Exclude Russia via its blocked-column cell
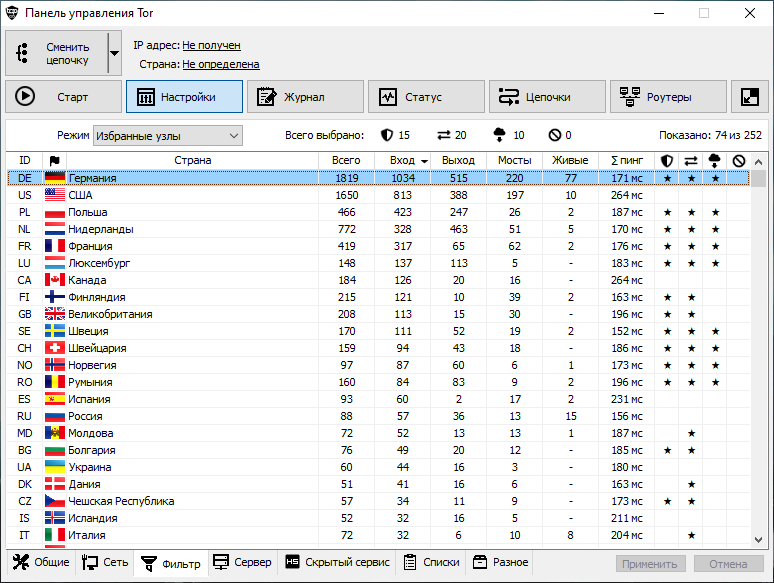The height and width of the screenshot is (583, 774). click(x=738, y=416)
